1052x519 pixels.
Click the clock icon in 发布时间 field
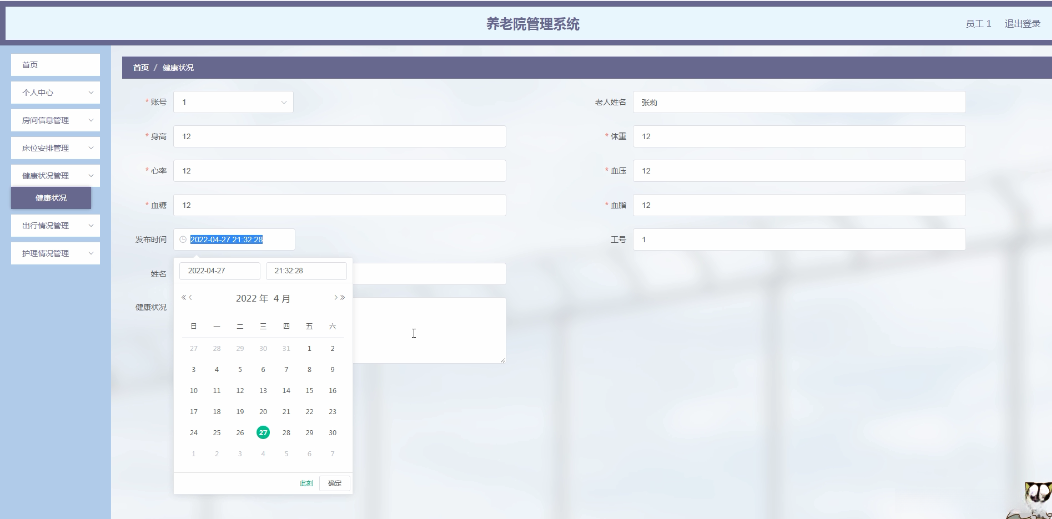click(x=183, y=239)
